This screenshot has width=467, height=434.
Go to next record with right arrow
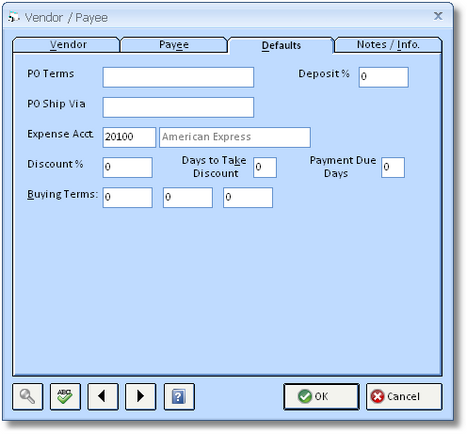[140, 396]
